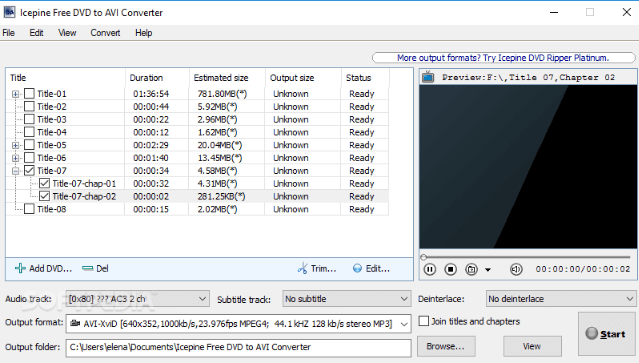Click the Del label

pyautogui.click(x=102, y=268)
